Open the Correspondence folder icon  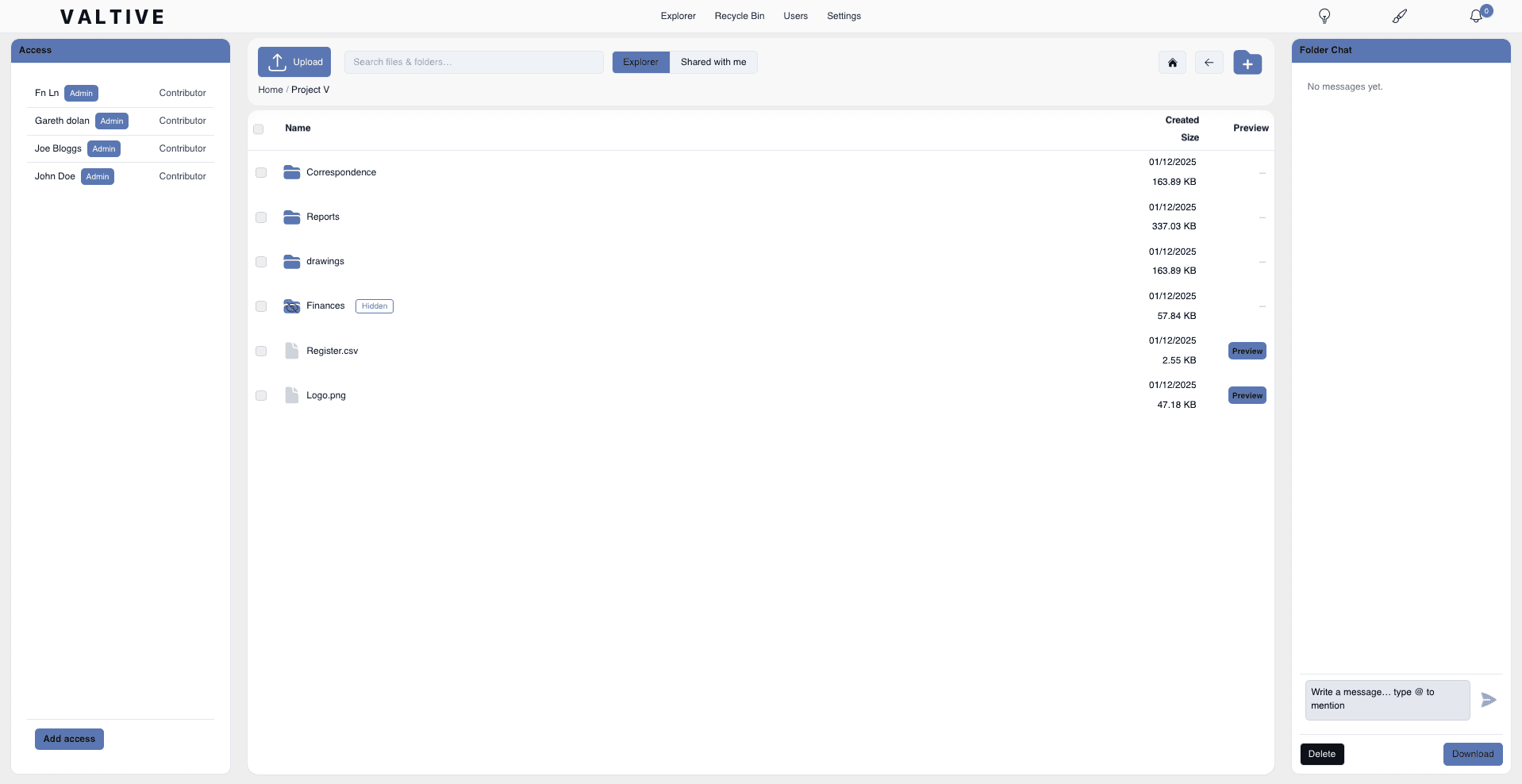click(x=290, y=172)
